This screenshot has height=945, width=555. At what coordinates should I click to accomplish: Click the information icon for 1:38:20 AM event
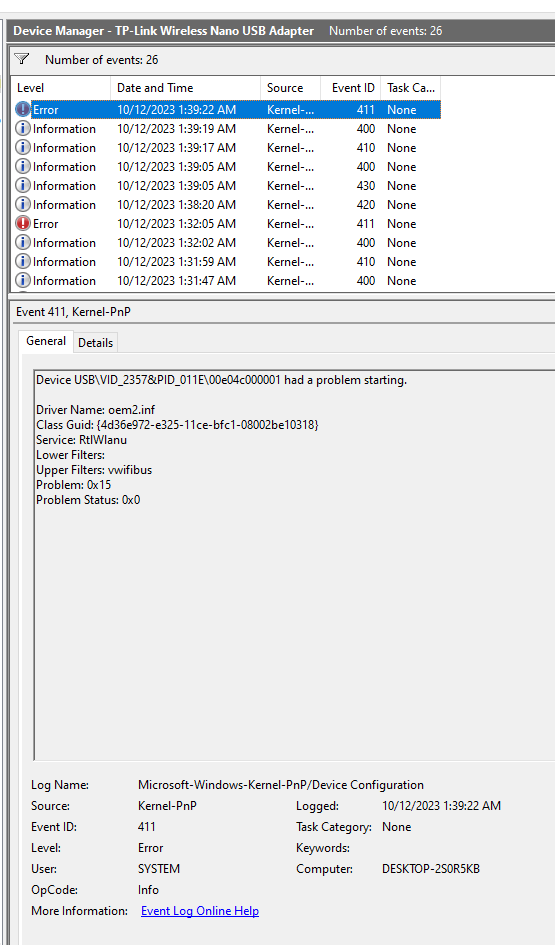coord(23,204)
